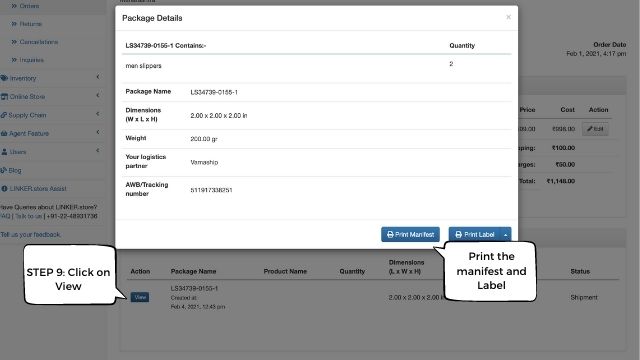Click the LINKER.store Assist info icon

(4, 189)
